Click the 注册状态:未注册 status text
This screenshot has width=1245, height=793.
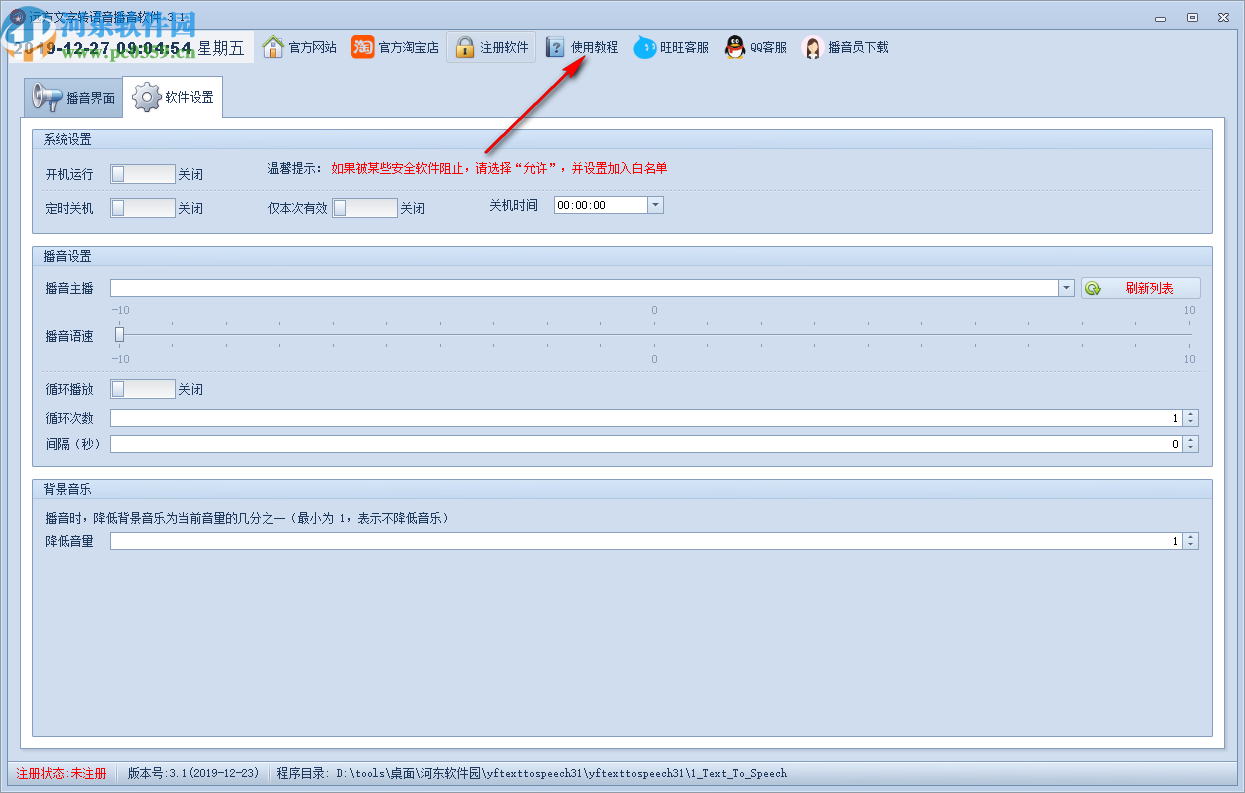(x=61, y=773)
